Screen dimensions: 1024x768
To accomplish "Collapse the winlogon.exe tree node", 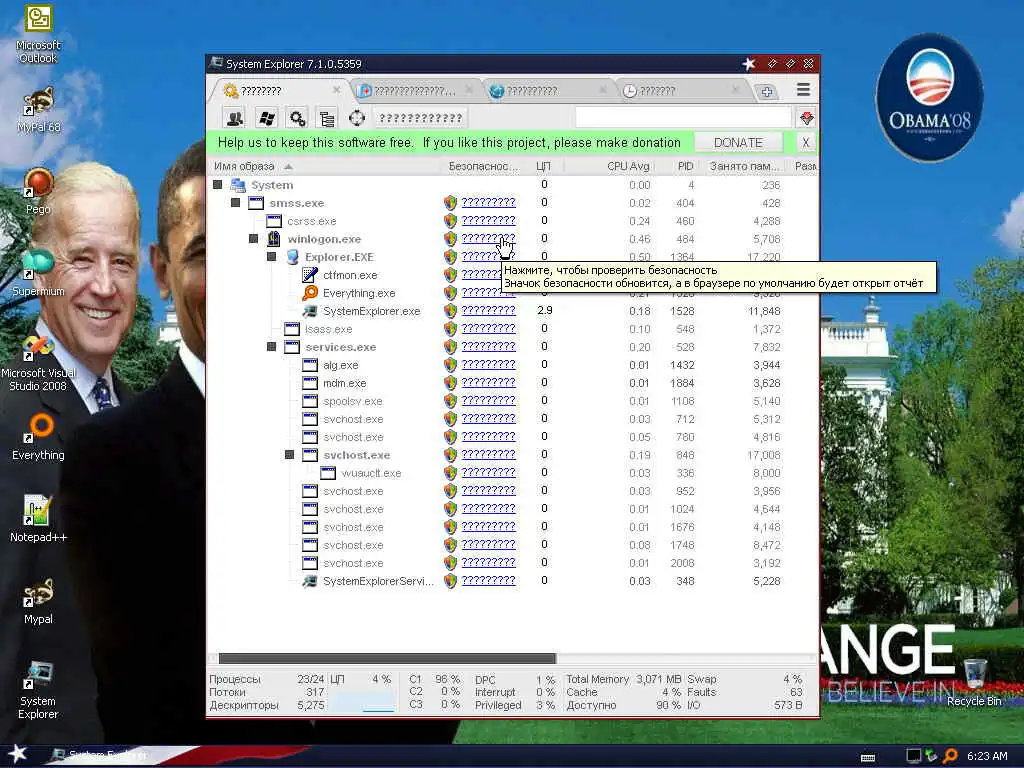I will pyautogui.click(x=253, y=238).
